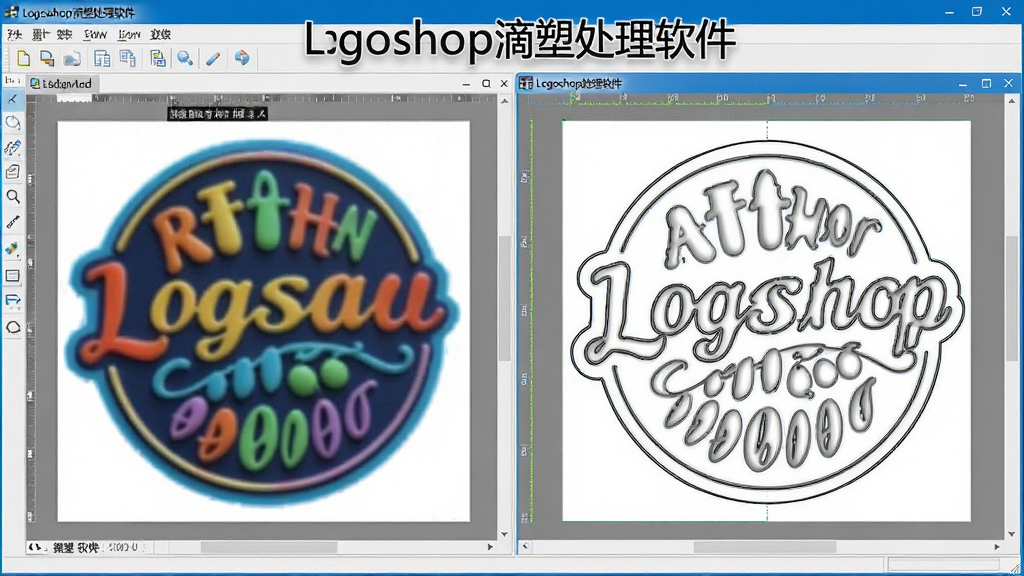This screenshot has width=1024, height=576.
Task: Open the menu labeled 'Liow'
Action: (129, 35)
